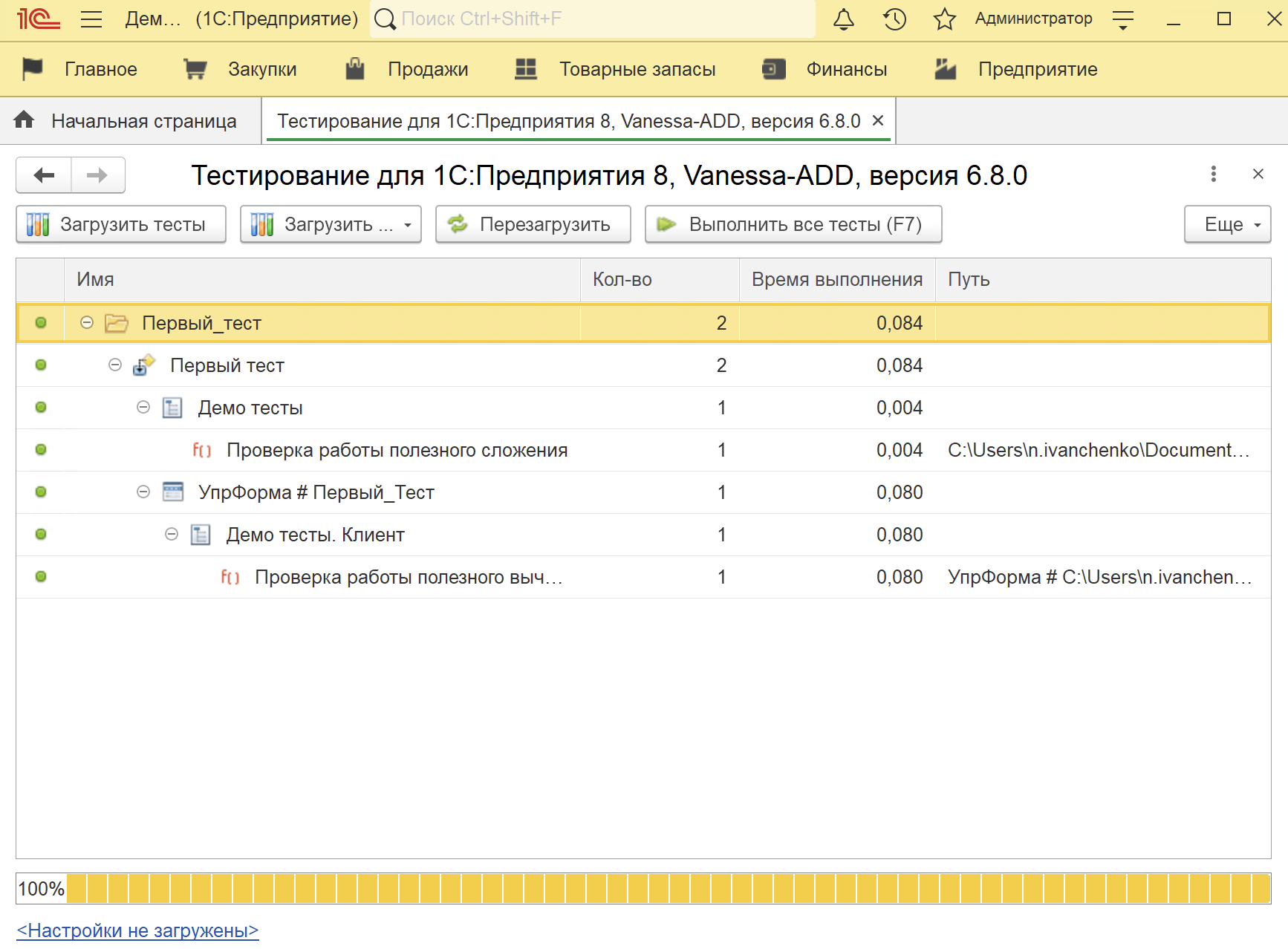Open the three-dot form options
Image resolution: width=1288 pixels, height=949 pixels.
point(1213,174)
